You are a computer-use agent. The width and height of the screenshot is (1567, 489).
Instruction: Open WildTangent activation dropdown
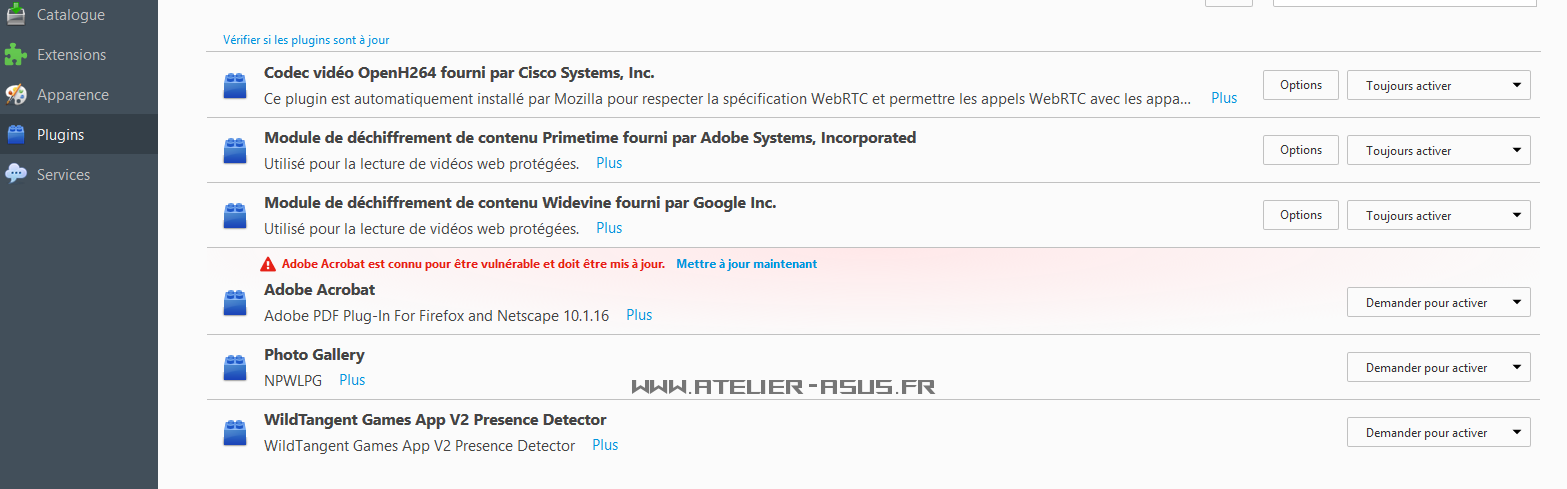point(1438,433)
